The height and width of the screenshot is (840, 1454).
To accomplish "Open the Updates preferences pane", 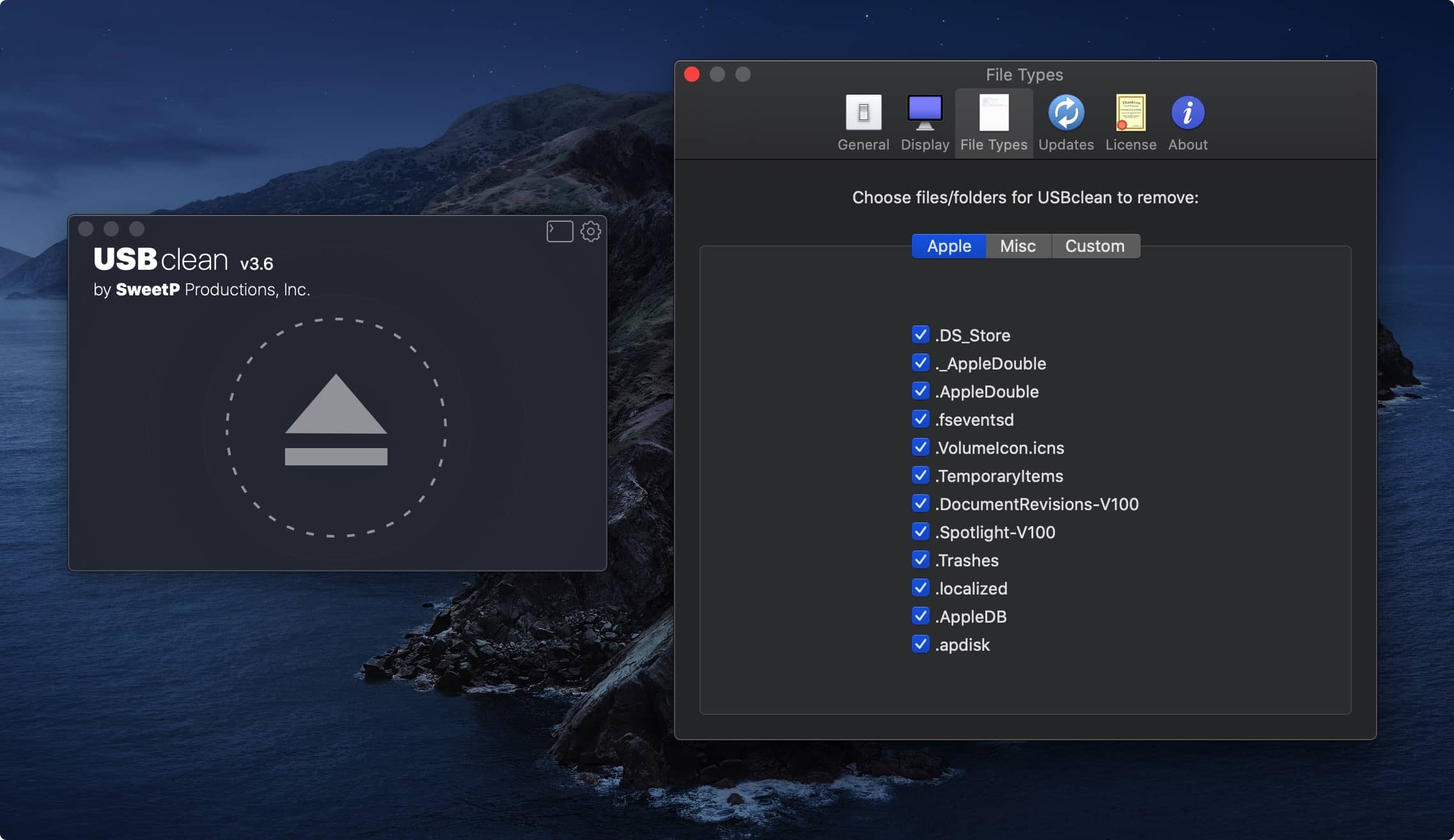I will click(1066, 123).
